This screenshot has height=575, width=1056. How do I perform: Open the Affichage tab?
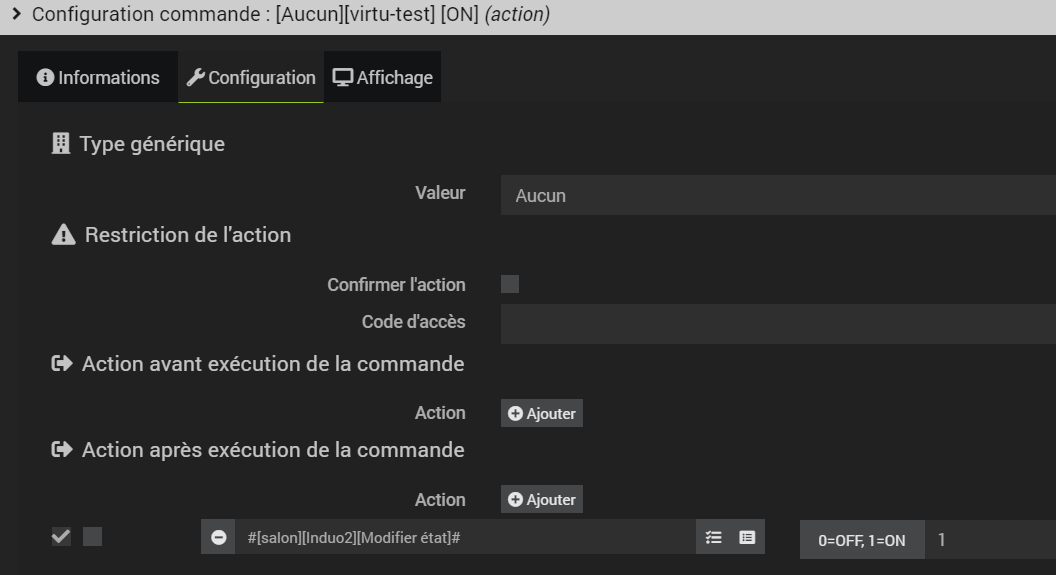pyautogui.click(x=383, y=78)
